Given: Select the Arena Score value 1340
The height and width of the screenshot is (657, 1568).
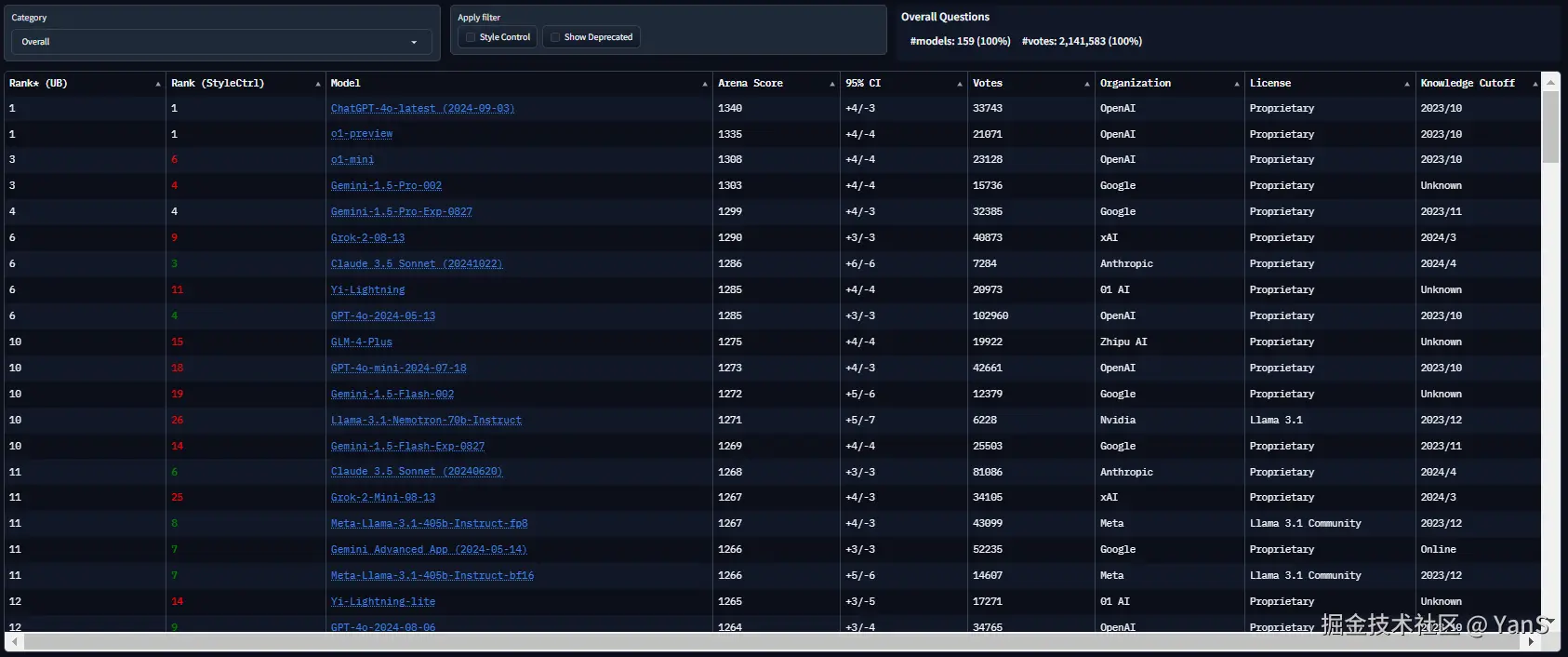Looking at the screenshot, I should tap(730, 109).
